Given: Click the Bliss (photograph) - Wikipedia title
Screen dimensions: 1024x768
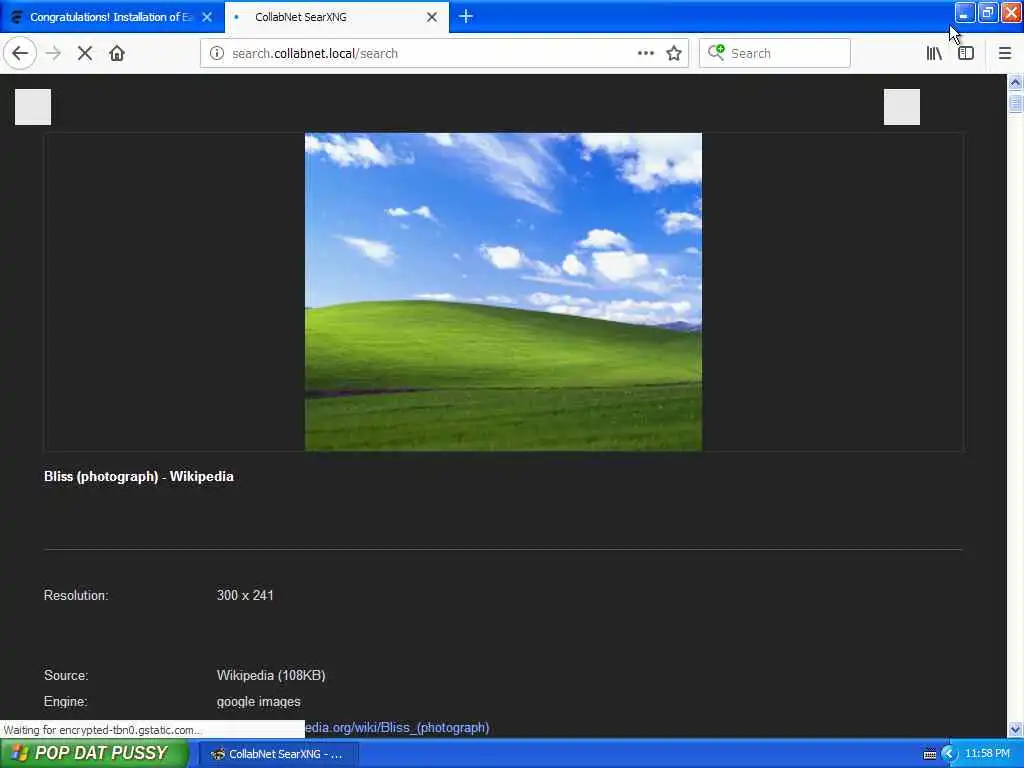Looking at the screenshot, I should point(138,476).
